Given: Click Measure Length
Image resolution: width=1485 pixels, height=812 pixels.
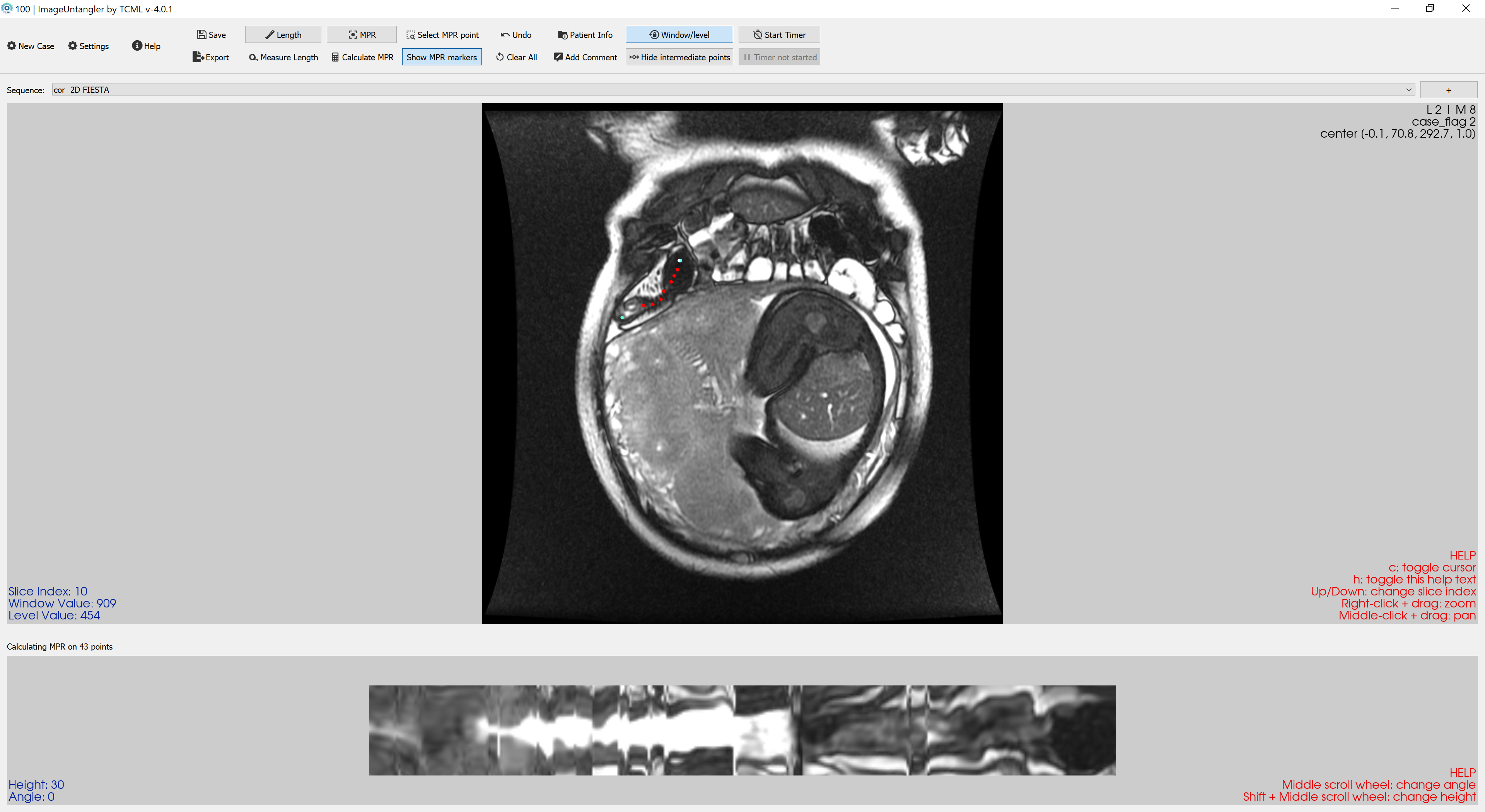Looking at the screenshot, I should [x=283, y=57].
